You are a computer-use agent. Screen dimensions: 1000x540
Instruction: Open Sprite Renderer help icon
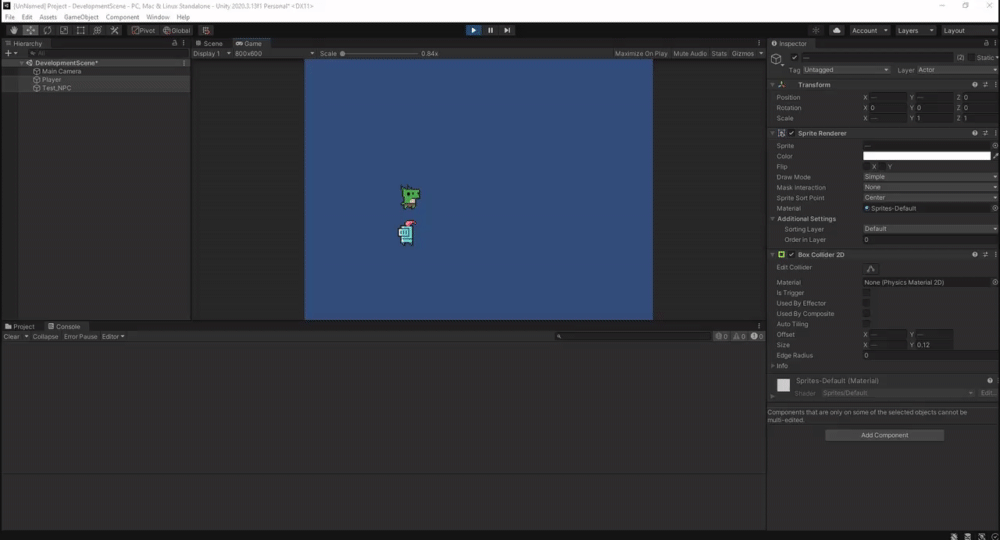tap(974, 133)
